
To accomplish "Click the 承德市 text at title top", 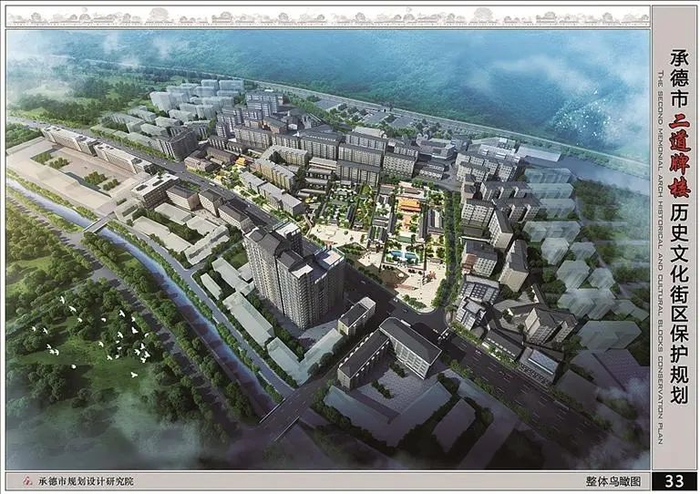I will click(679, 79).
